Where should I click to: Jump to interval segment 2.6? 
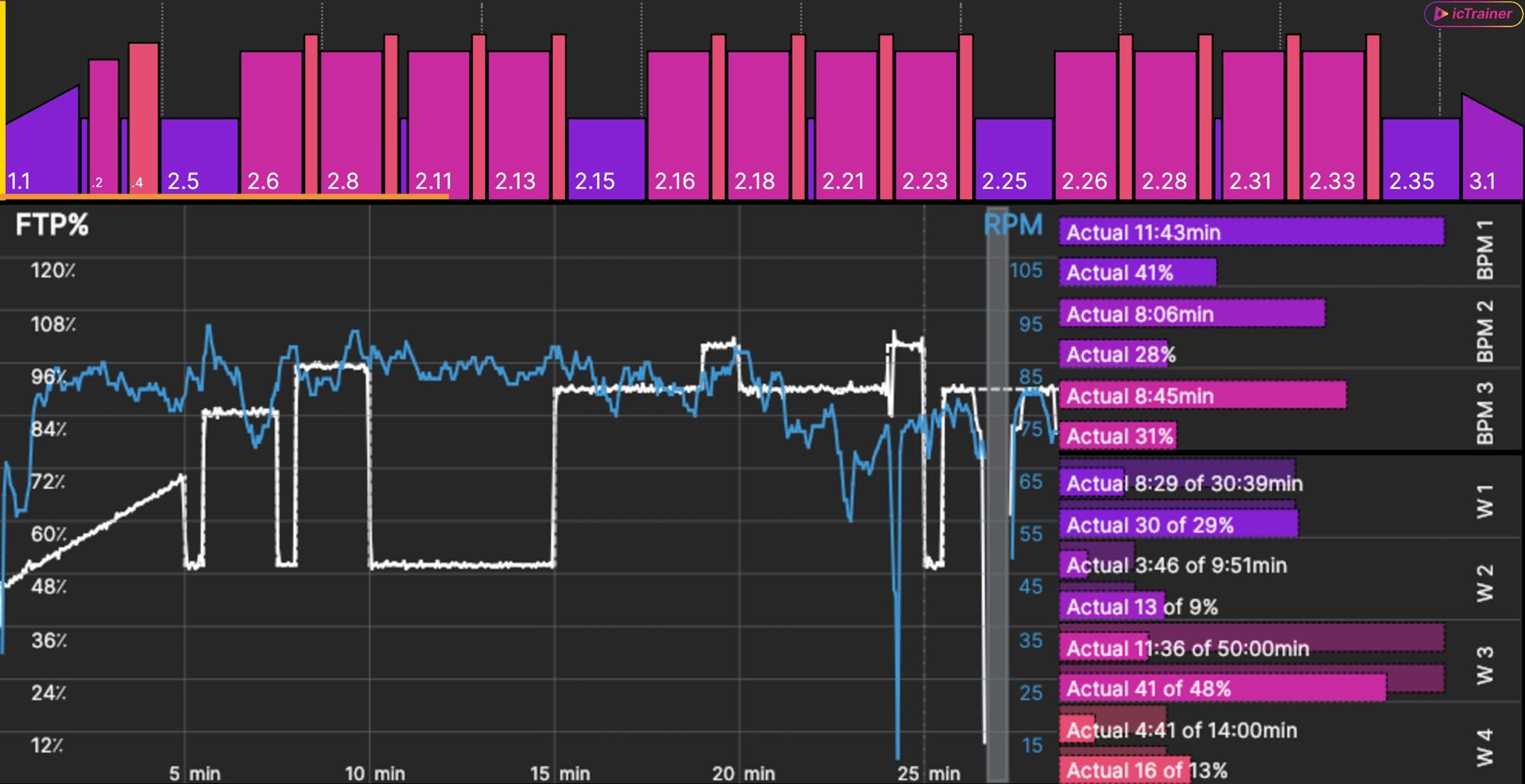271,127
